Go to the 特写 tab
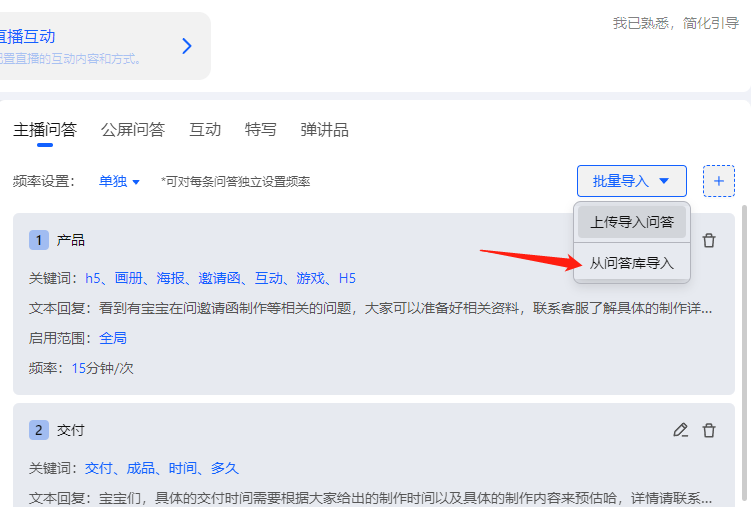Image resolution: width=751 pixels, height=507 pixels. pos(261,129)
